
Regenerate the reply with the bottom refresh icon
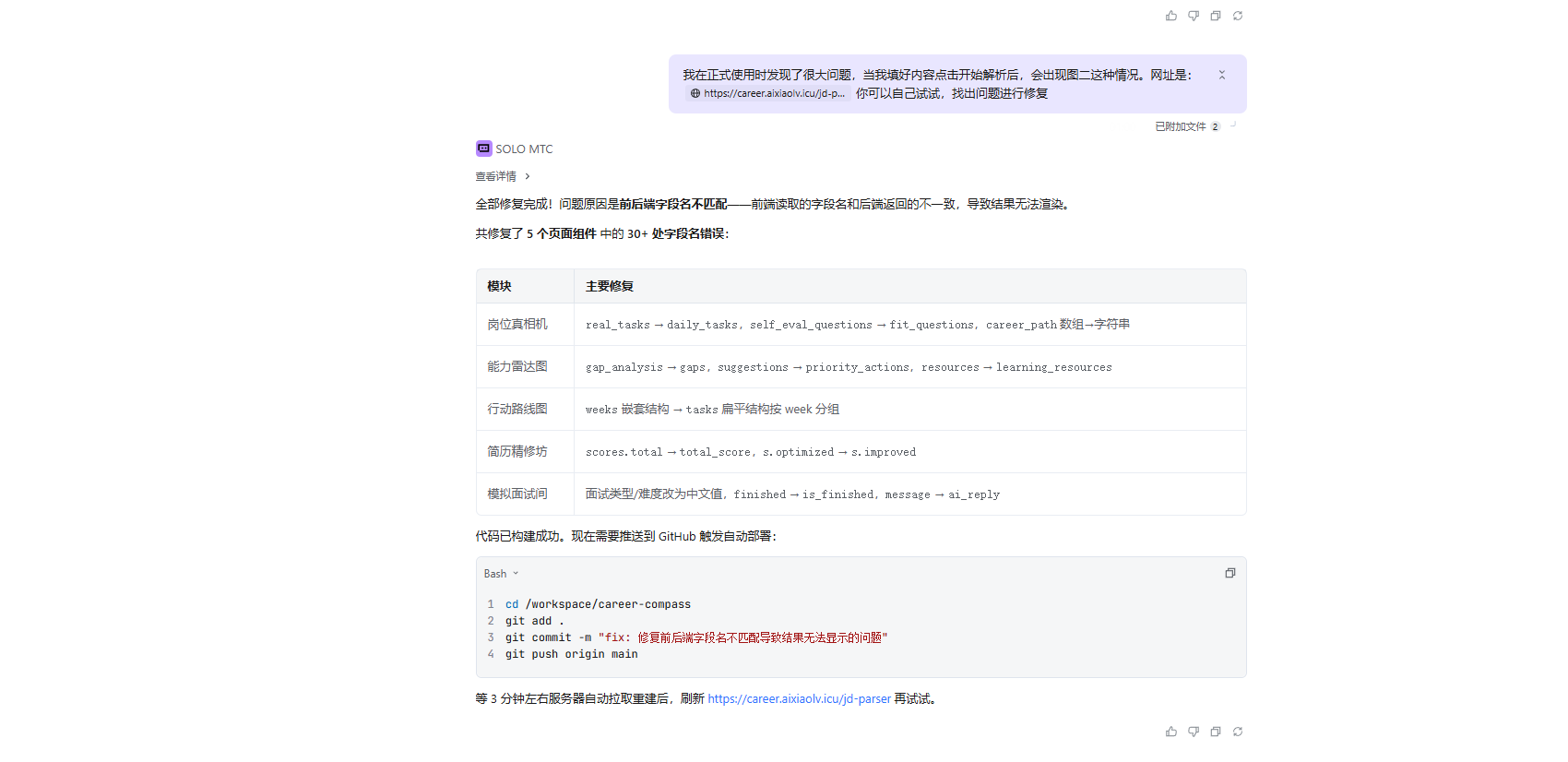click(x=1238, y=732)
